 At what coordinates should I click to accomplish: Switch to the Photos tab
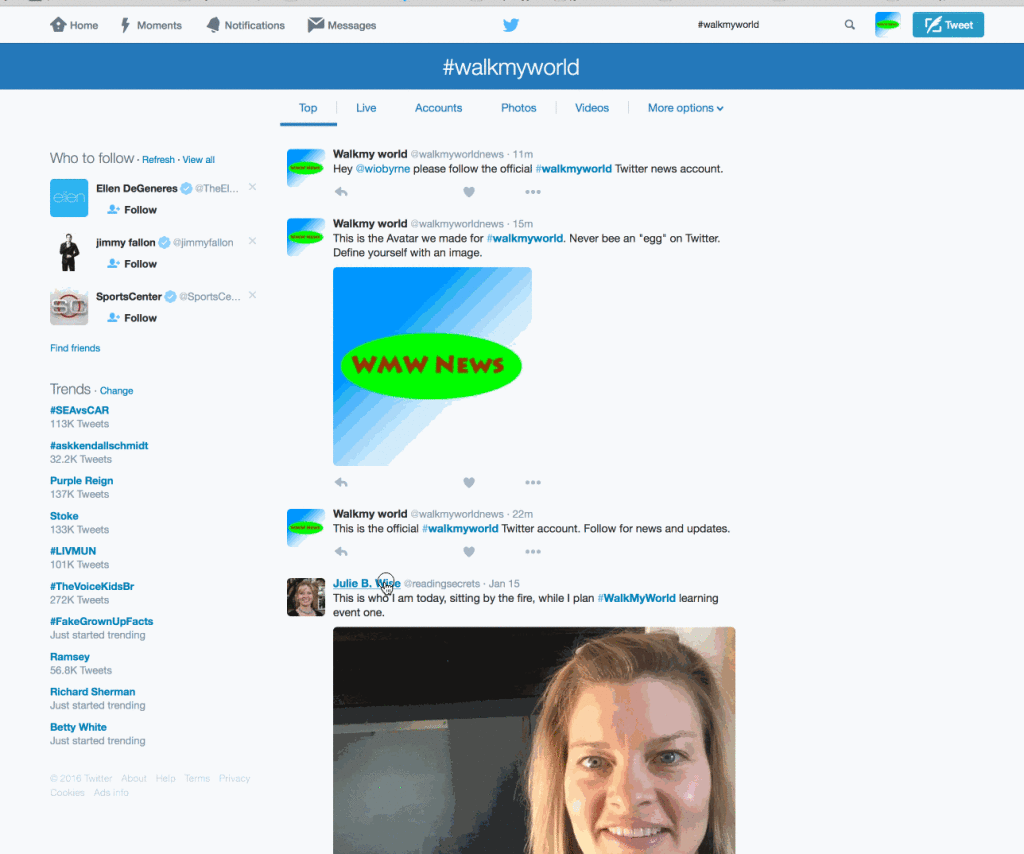(519, 108)
